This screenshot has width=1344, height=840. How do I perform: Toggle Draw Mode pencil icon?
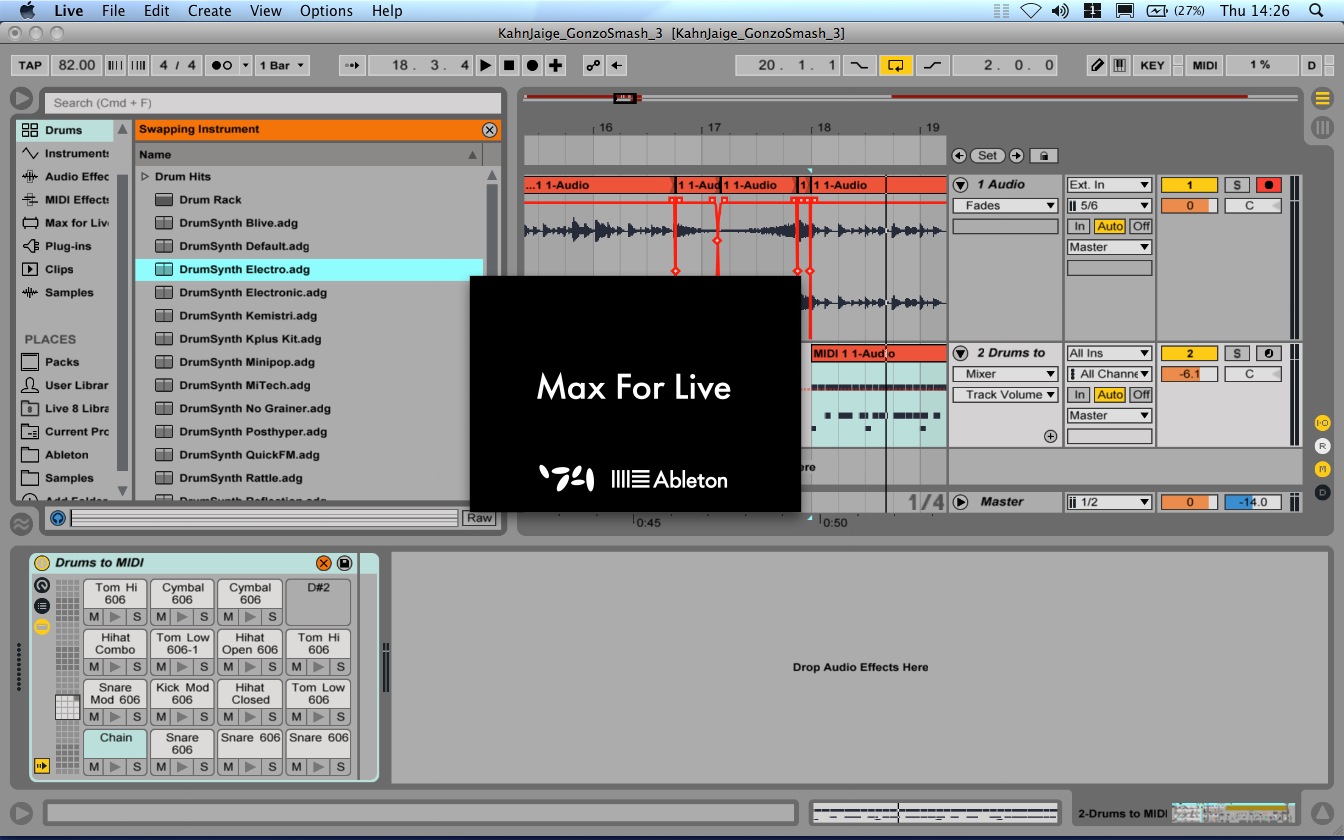click(1097, 65)
